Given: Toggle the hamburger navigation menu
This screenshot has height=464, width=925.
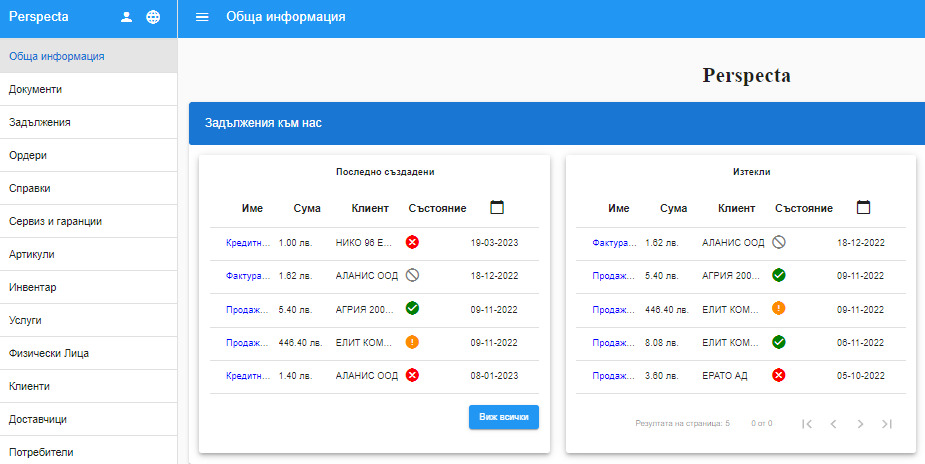Looking at the screenshot, I should 202,17.
